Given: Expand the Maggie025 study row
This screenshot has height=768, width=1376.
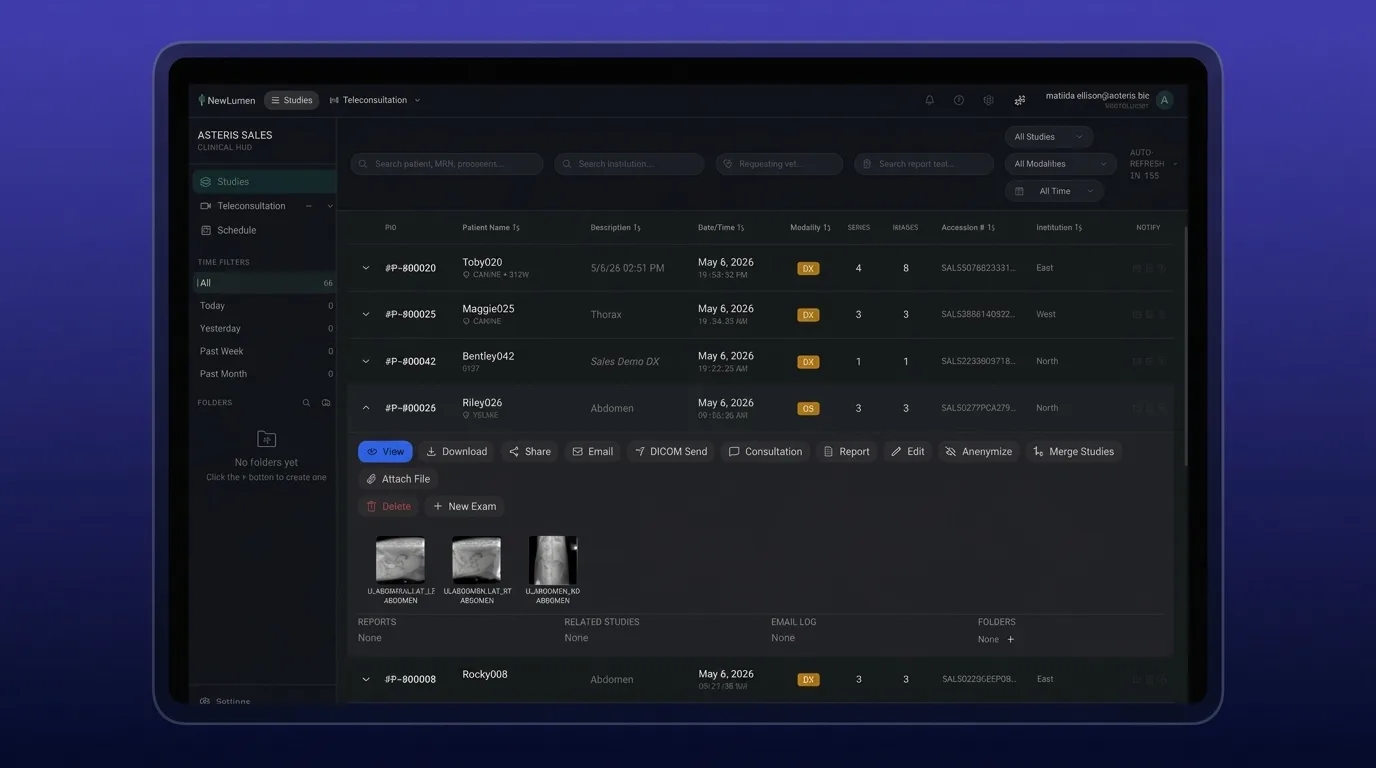Looking at the screenshot, I should pos(366,315).
